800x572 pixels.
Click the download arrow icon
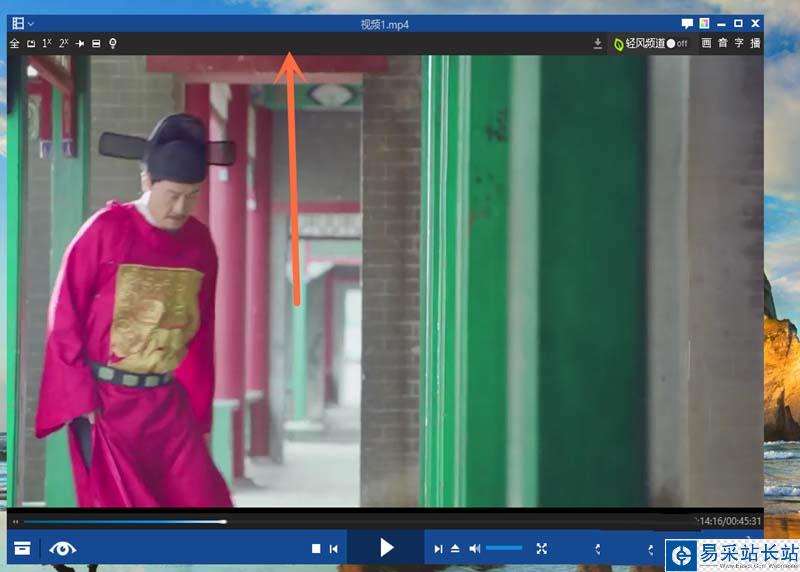[598, 44]
